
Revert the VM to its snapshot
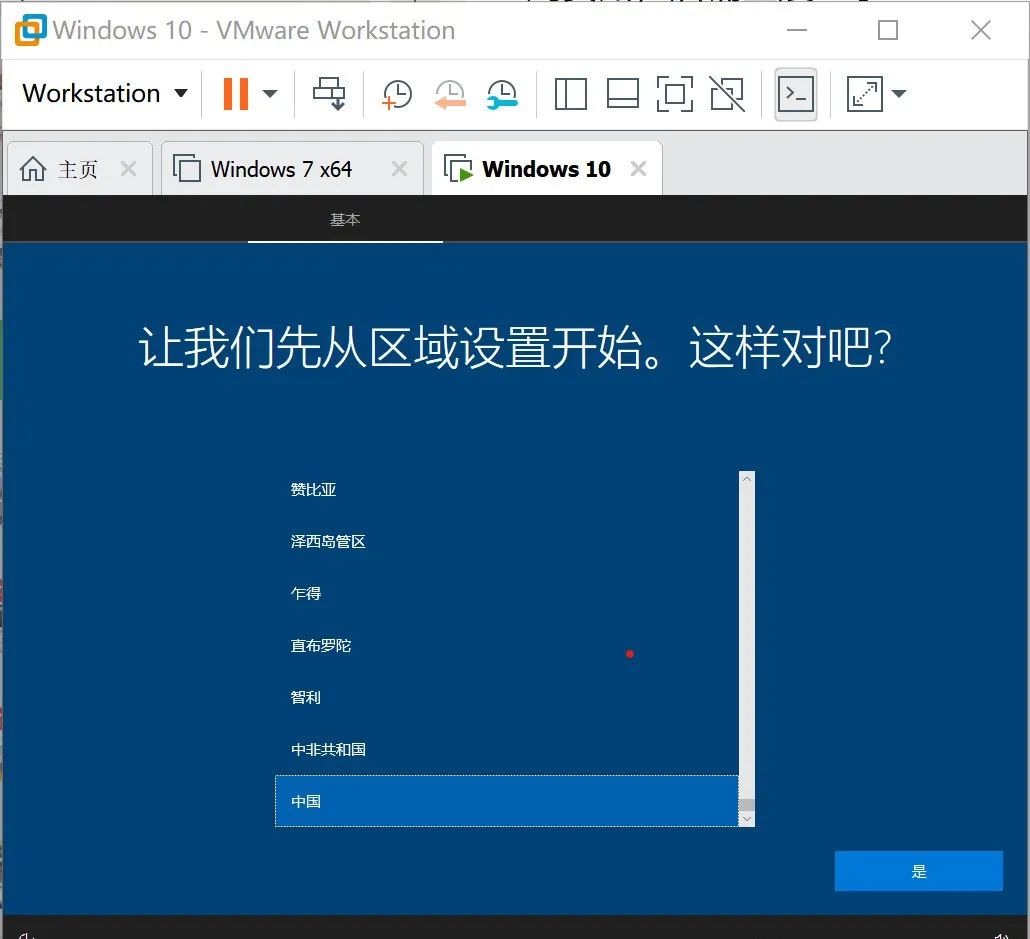pos(450,93)
